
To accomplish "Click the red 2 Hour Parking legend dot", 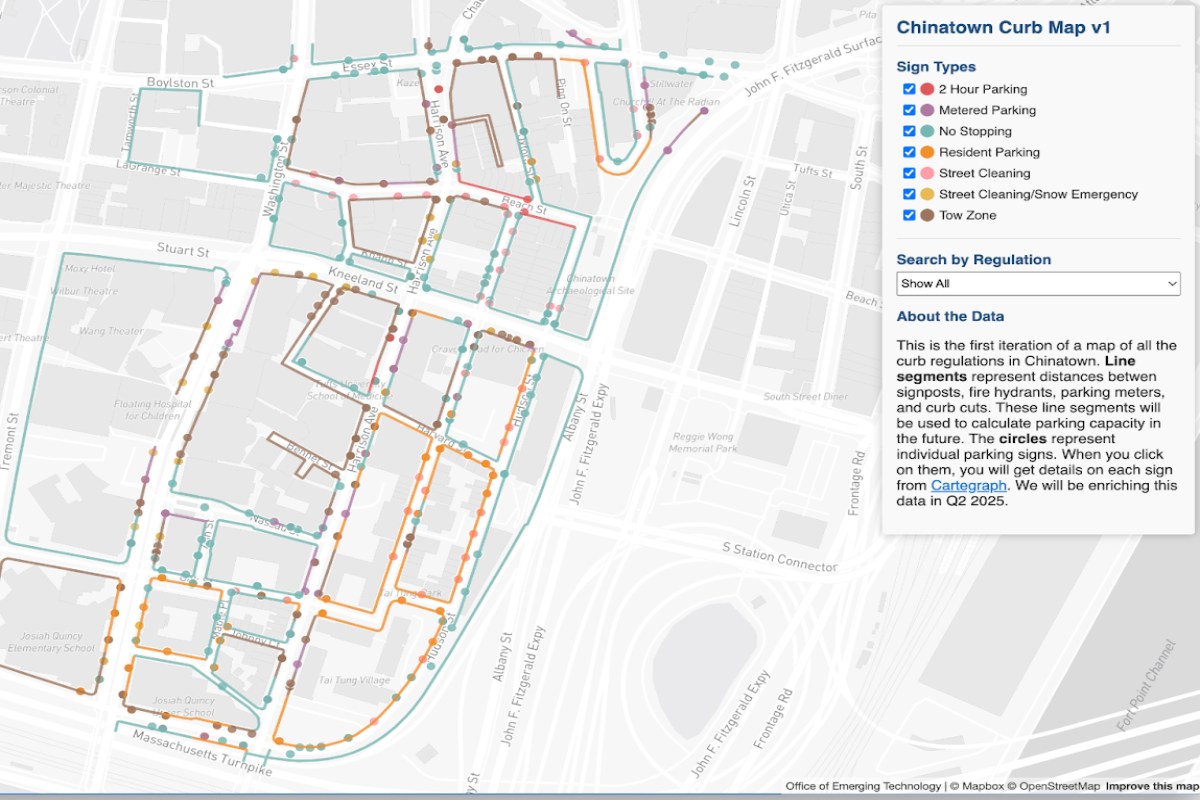I will point(927,89).
